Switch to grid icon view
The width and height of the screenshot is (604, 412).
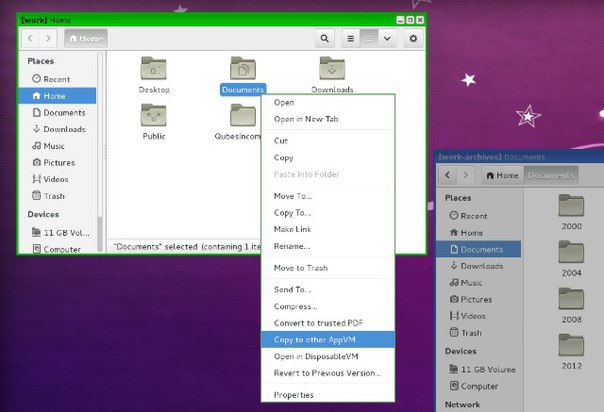pyautogui.click(x=369, y=38)
